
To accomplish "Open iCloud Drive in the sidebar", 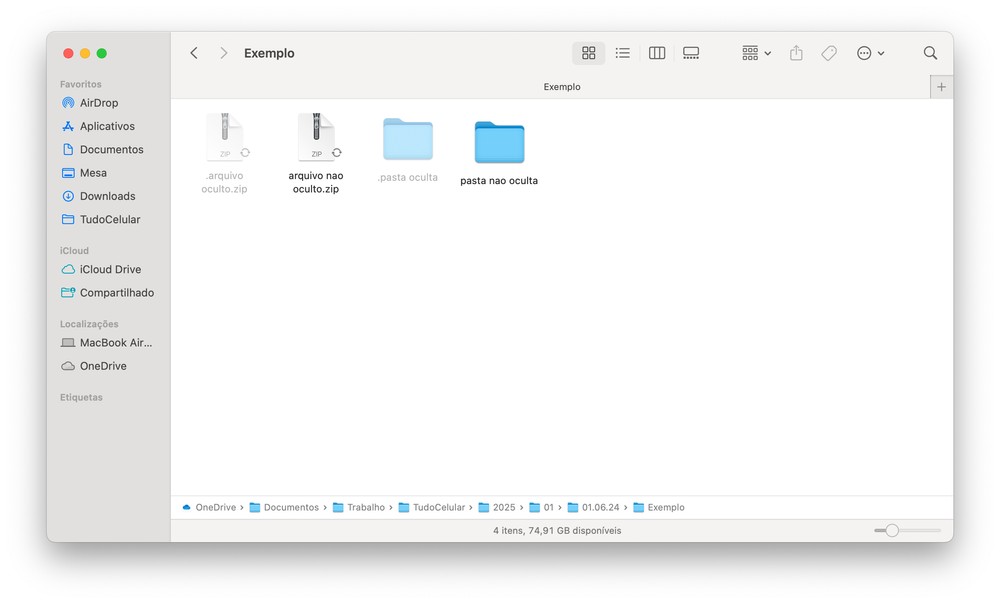I will pos(110,269).
